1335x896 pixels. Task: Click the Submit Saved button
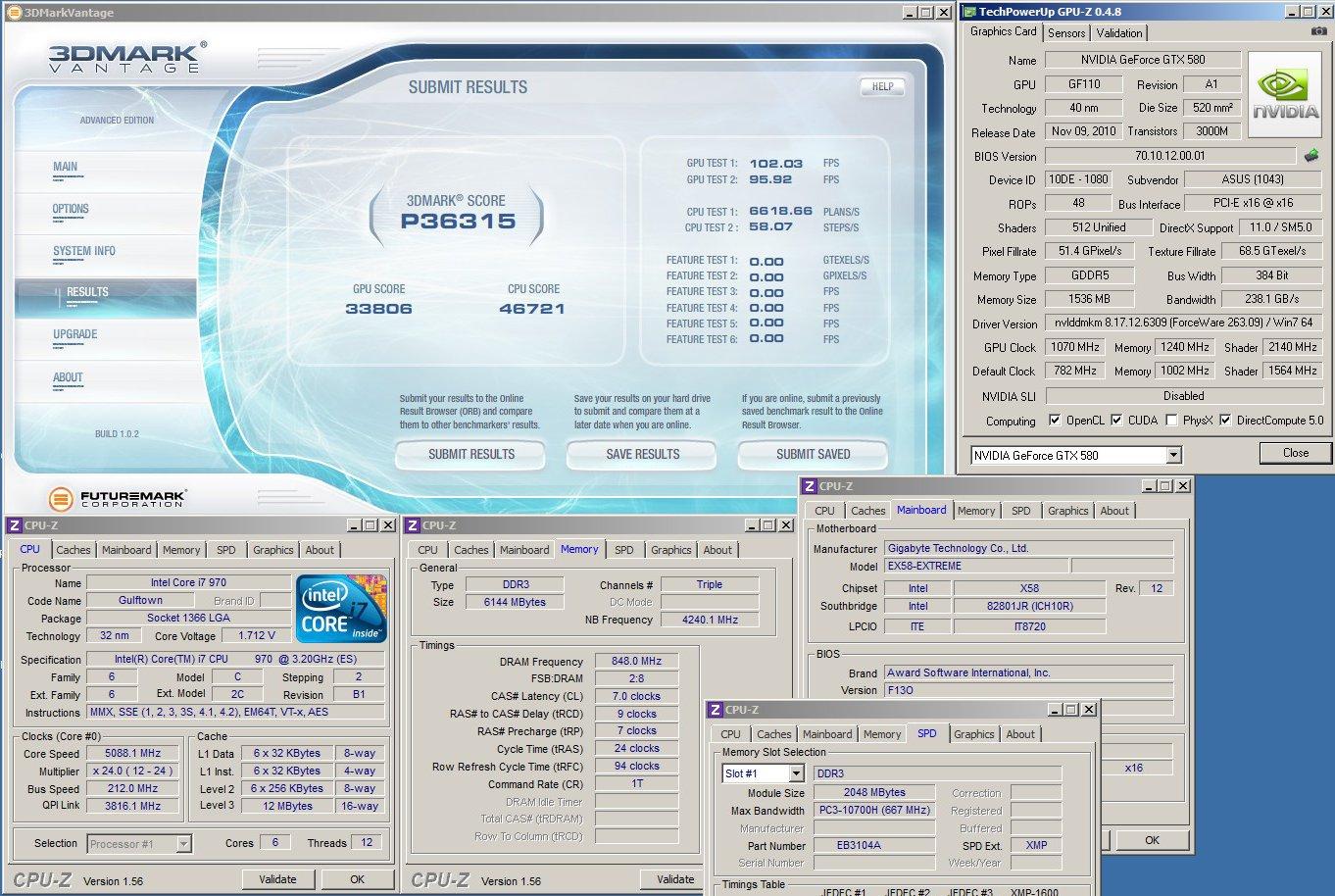click(813, 455)
